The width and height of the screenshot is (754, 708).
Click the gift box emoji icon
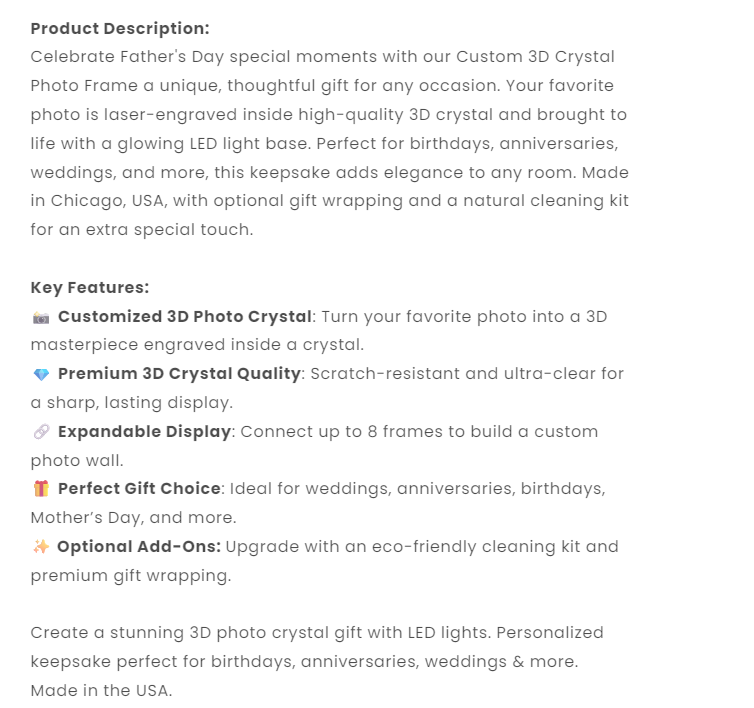click(41, 489)
